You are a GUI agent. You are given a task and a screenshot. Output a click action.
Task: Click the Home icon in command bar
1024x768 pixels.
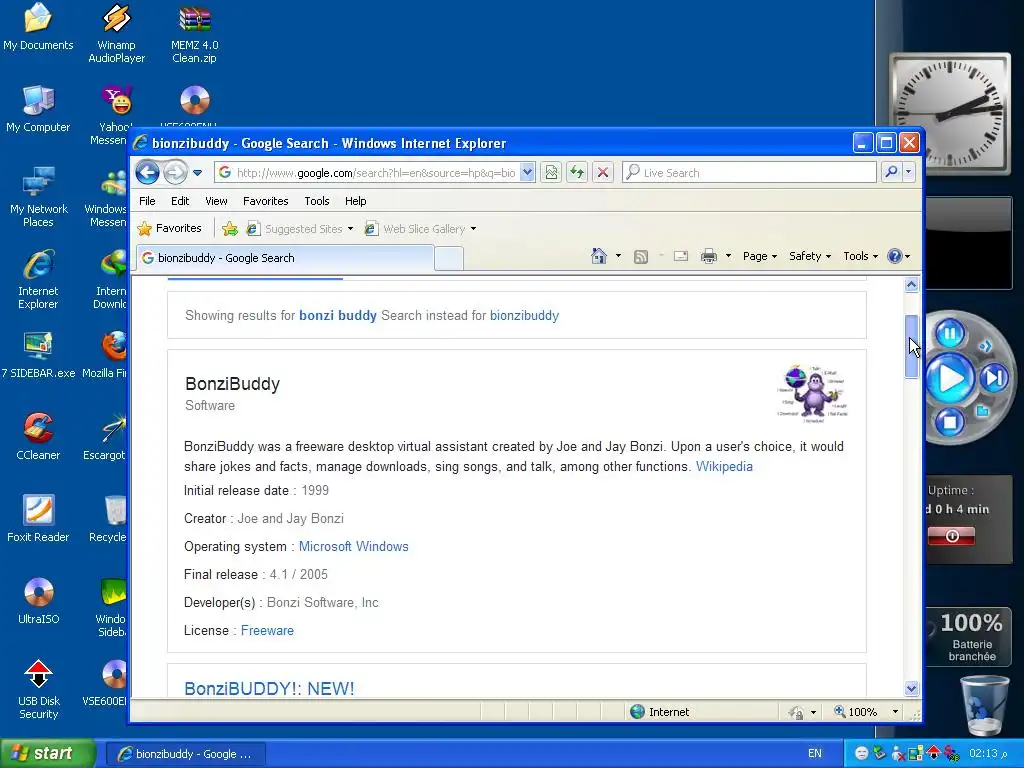click(599, 256)
